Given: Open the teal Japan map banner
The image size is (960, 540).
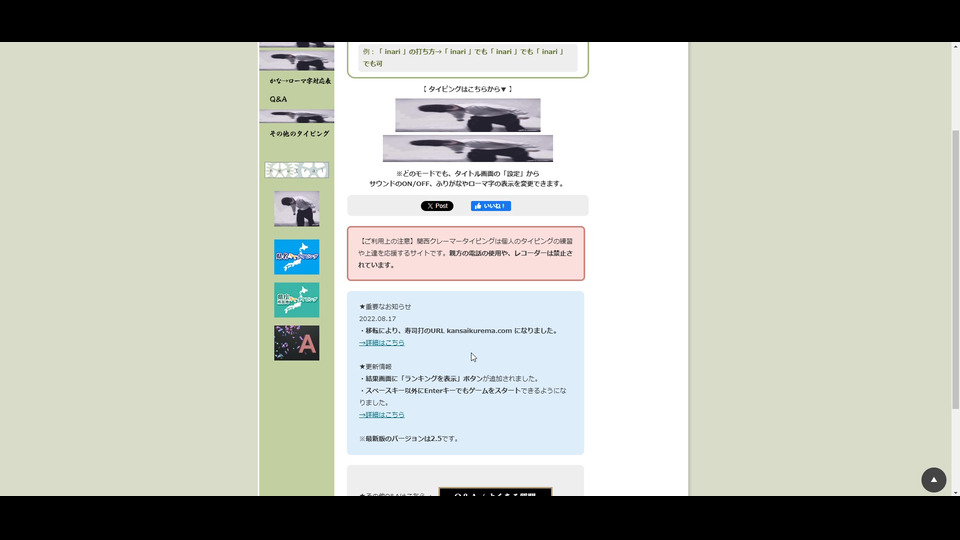Looking at the screenshot, I should pos(297,300).
